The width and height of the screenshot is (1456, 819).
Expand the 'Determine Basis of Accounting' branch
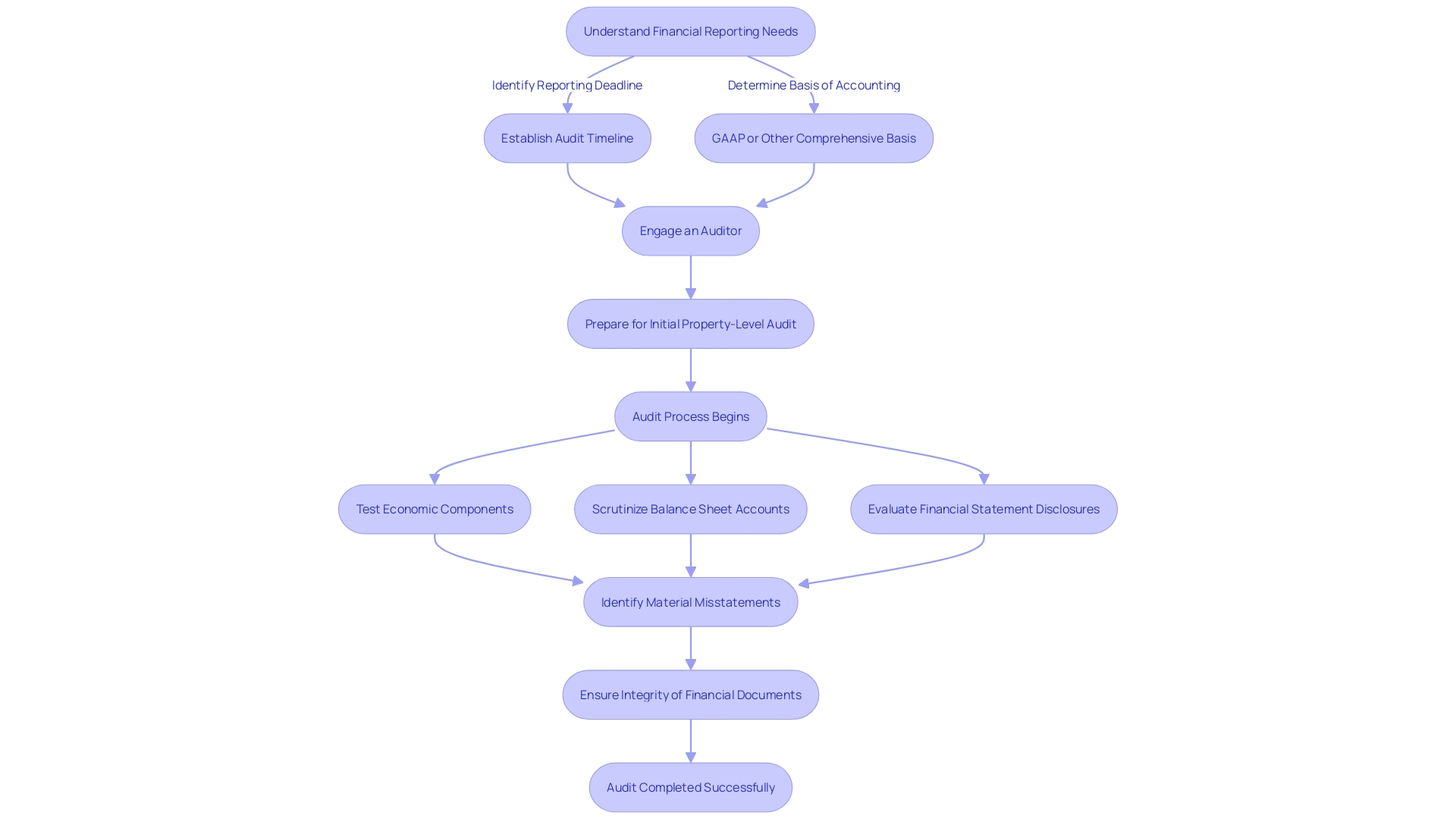(813, 84)
